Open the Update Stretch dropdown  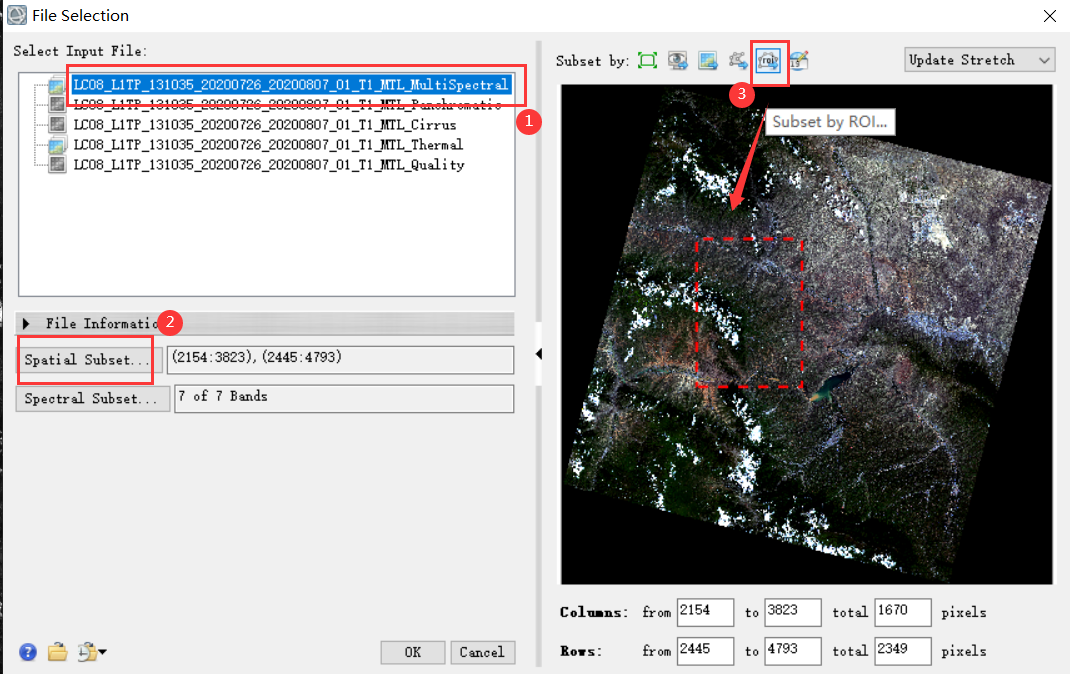[979, 60]
